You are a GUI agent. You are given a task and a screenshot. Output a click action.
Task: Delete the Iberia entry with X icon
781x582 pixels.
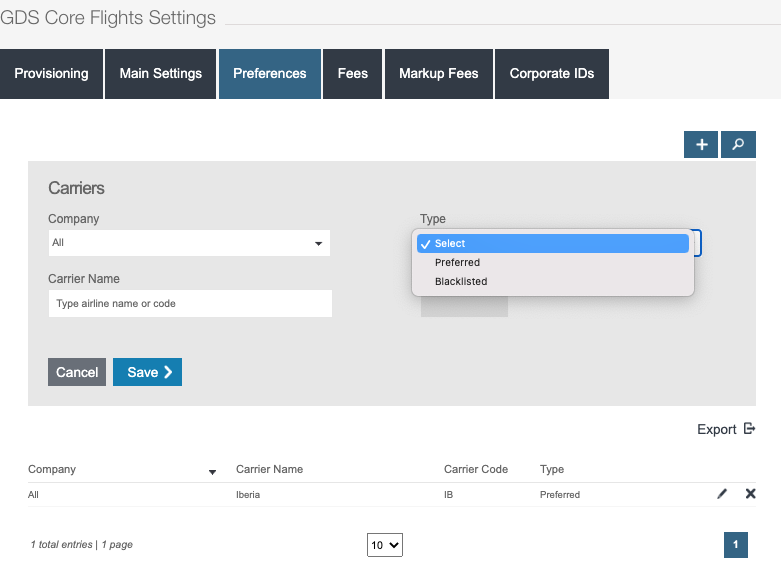click(x=750, y=494)
